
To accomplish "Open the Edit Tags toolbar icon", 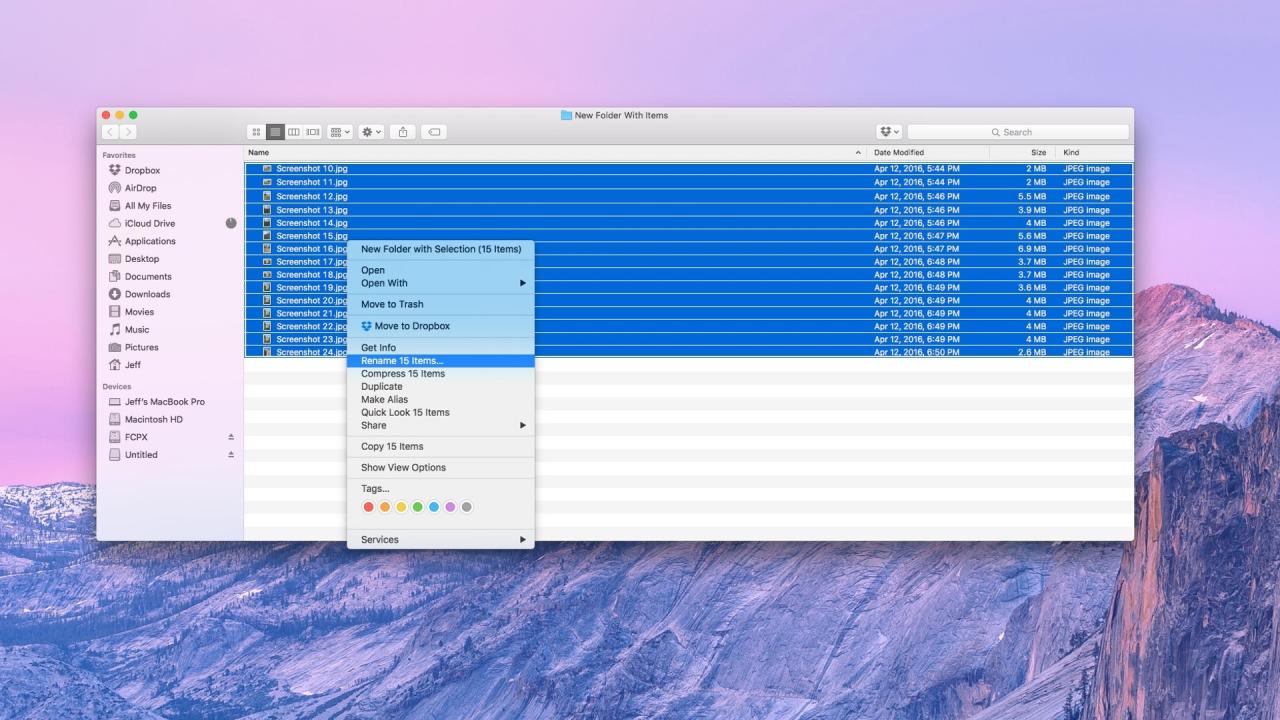I will pos(433,131).
